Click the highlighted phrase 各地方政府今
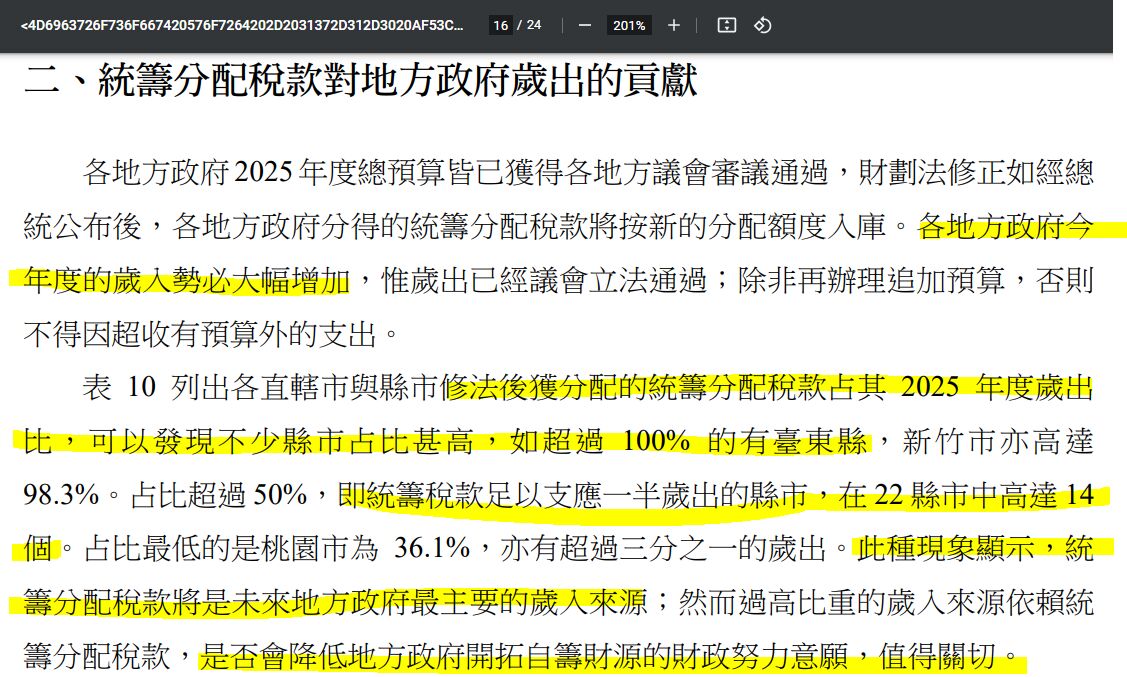1127x677 pixels. coord(1003,228)
